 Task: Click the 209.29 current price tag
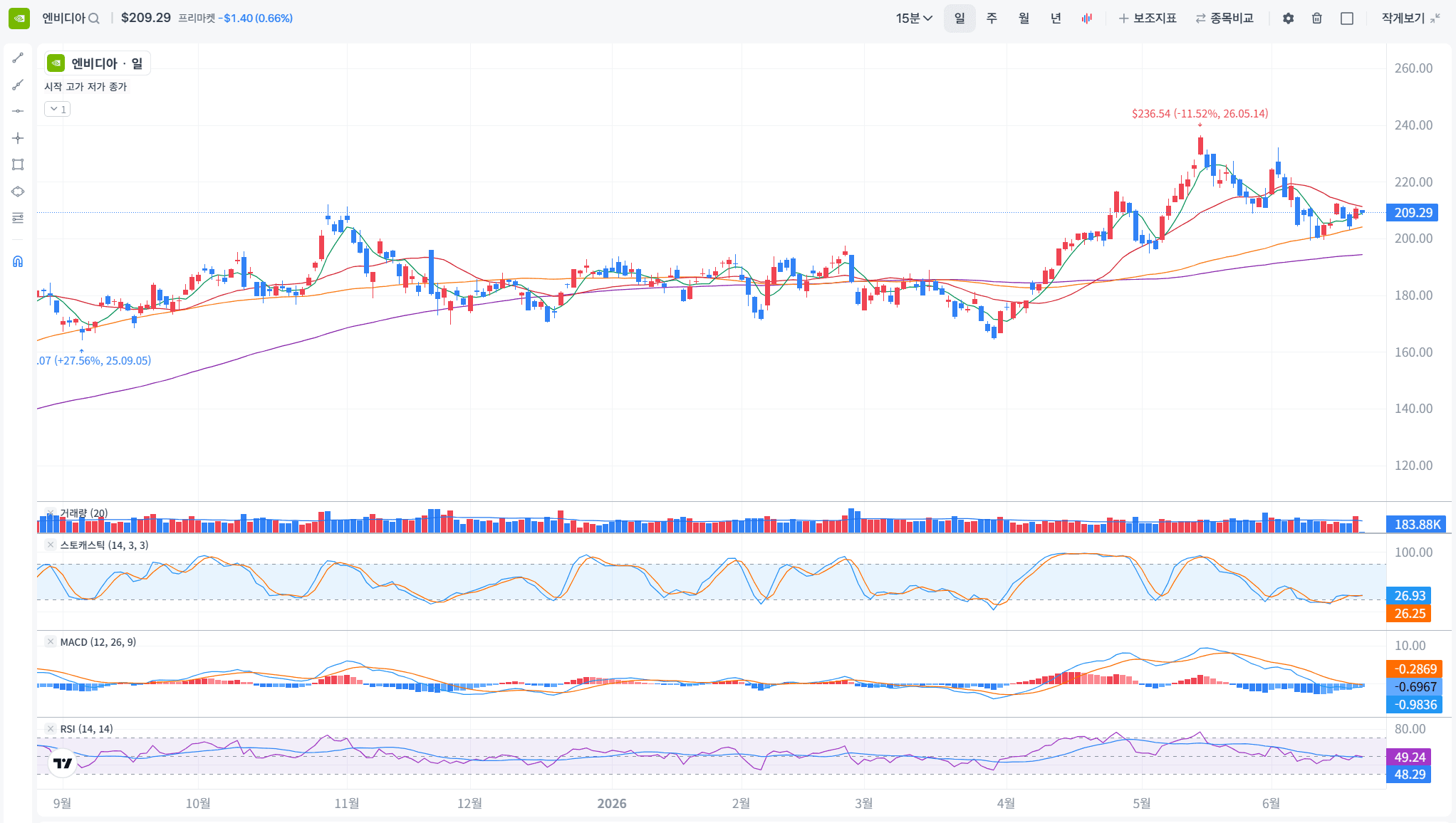click(1413, 212)
